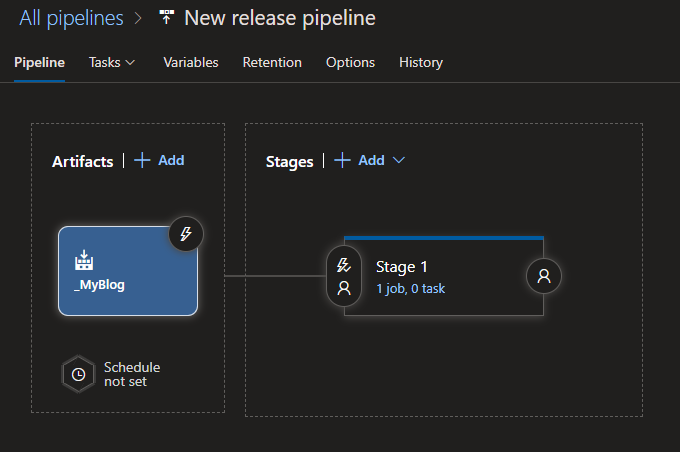Viewport: 680px width, 452px height.
Task: Open the Options tab
Action: tap(350, 62)
